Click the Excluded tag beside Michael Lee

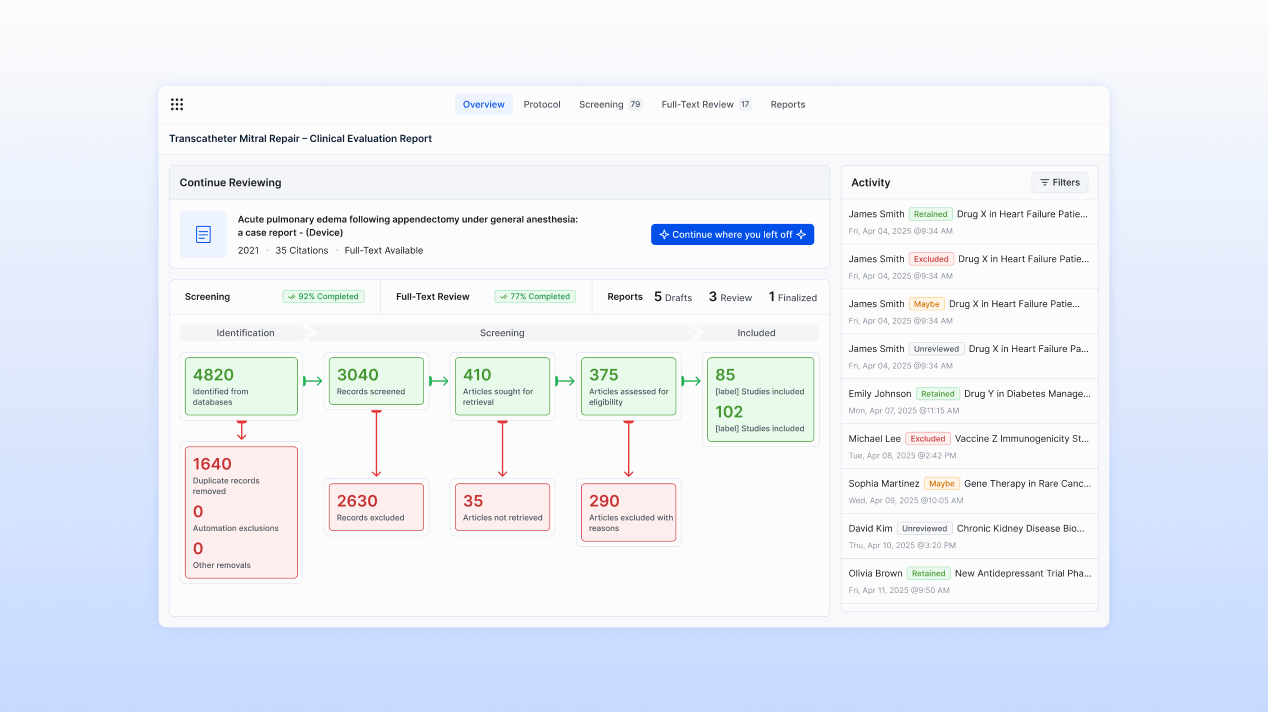click(928, 439)
